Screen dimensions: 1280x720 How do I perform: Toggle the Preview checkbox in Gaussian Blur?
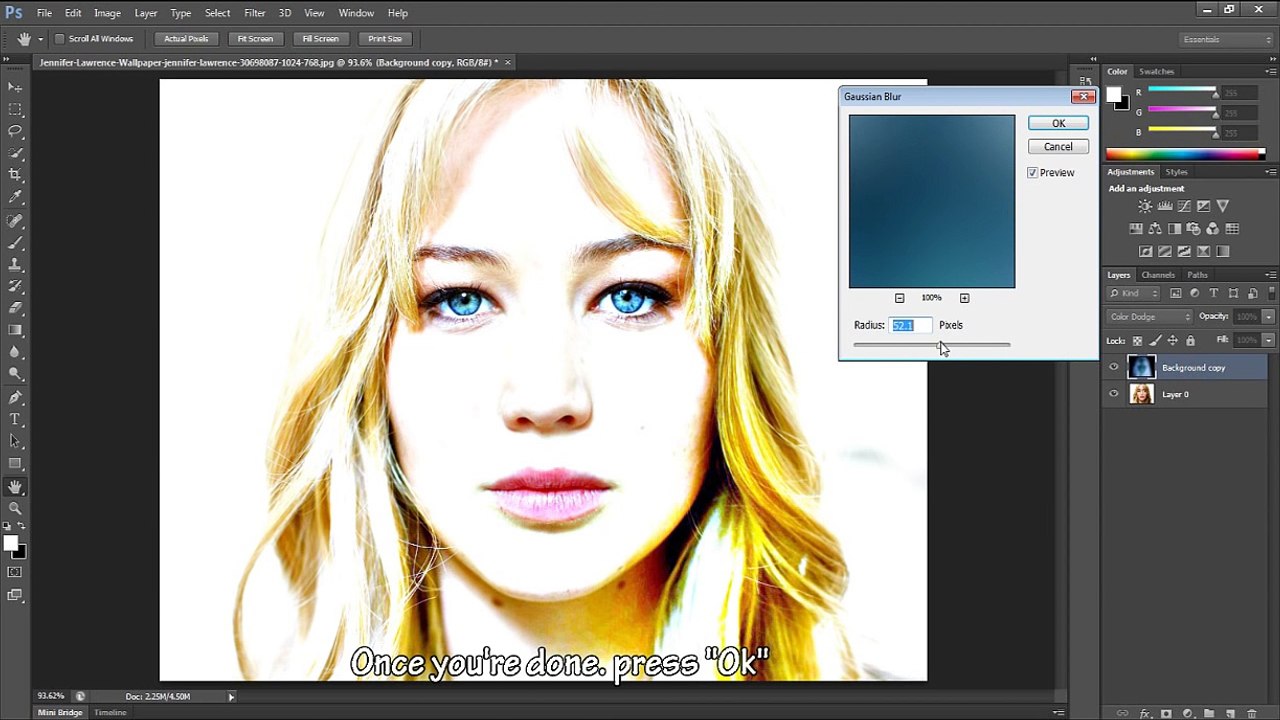point(1033,173)
